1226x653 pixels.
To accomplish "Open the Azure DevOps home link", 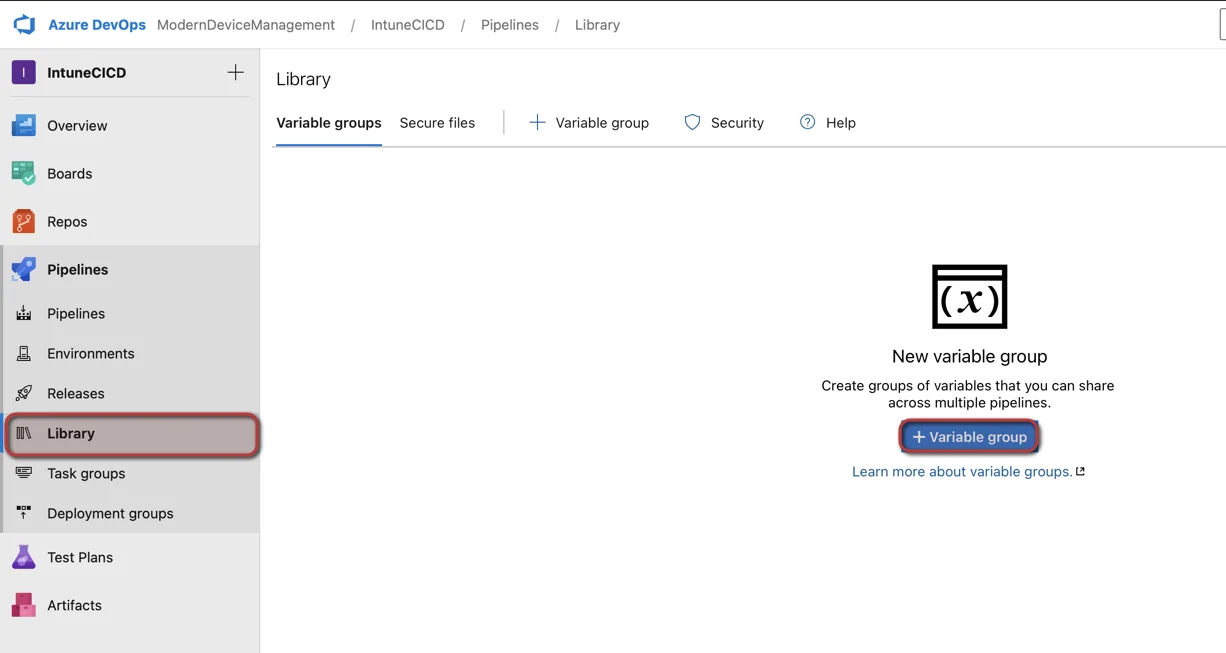I will tap(97, 25).
